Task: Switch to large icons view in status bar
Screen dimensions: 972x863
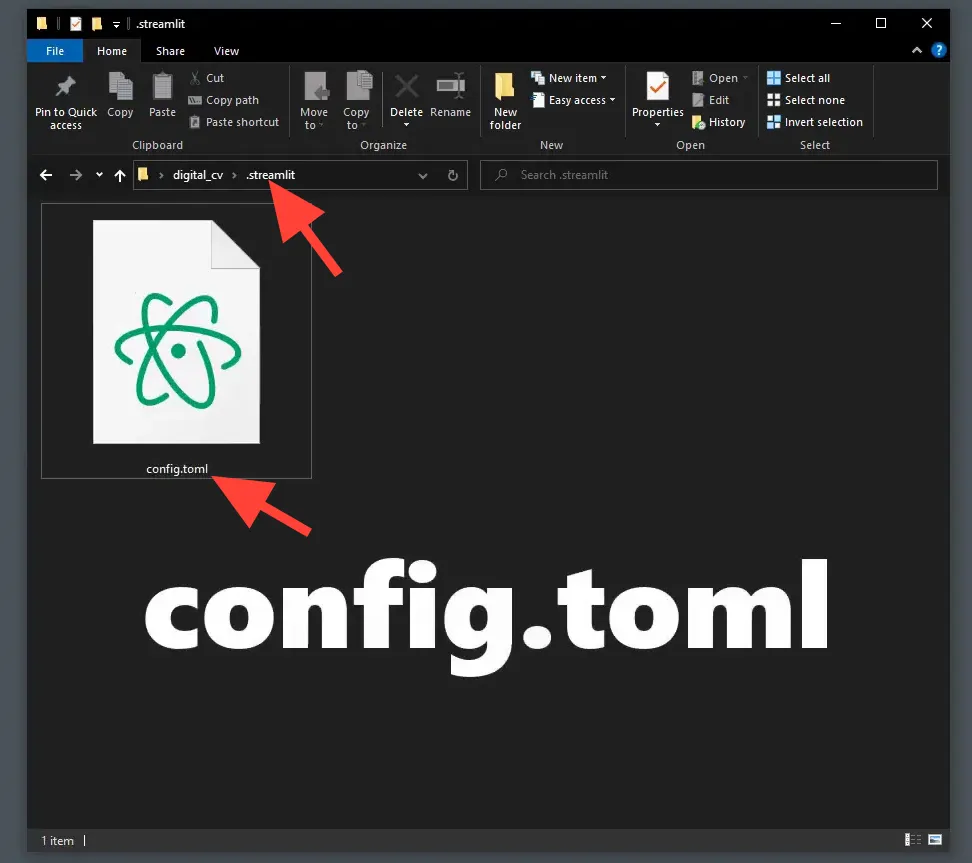Action: (x=933, y=840)
